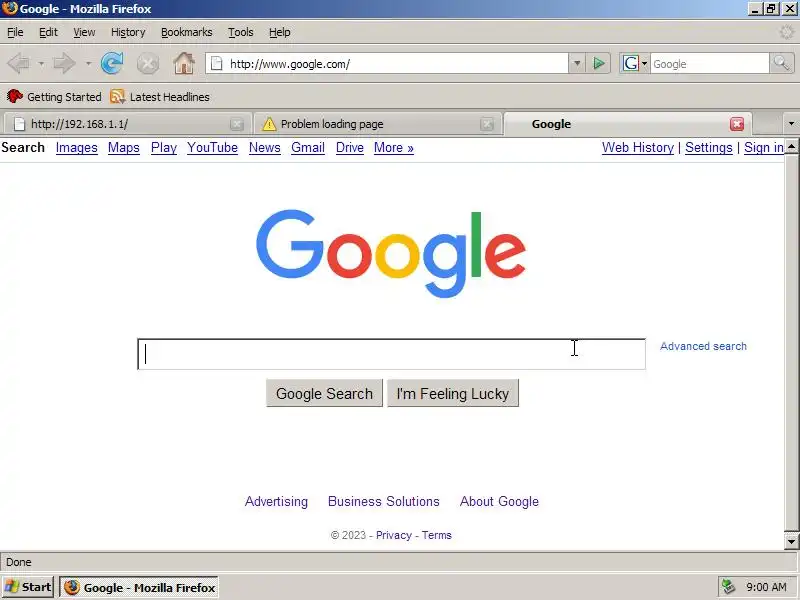Select the Google tab
The width and height of the screenshot is (800, 600).
pyautogui.click(x=628, y=123)
